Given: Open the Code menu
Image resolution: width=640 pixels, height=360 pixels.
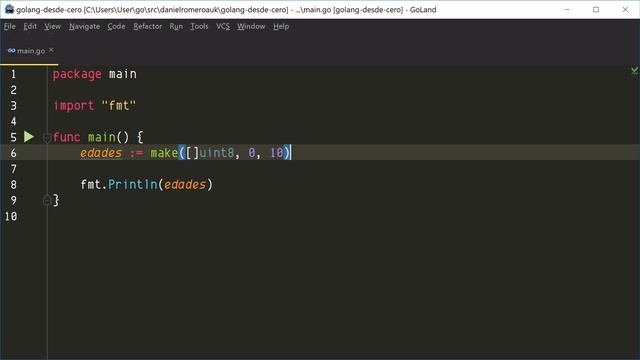Looking at the screenshot, I should (116, 27).
